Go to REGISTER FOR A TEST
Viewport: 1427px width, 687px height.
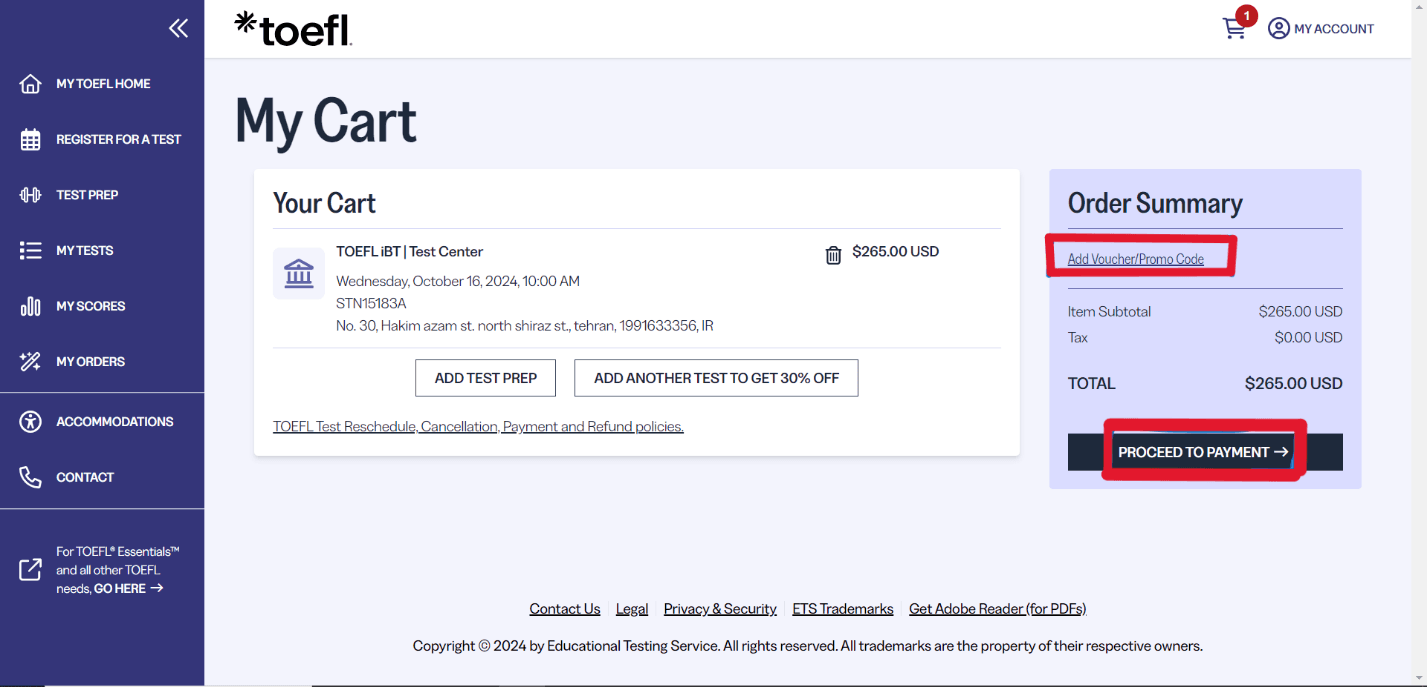click(119, 140)
